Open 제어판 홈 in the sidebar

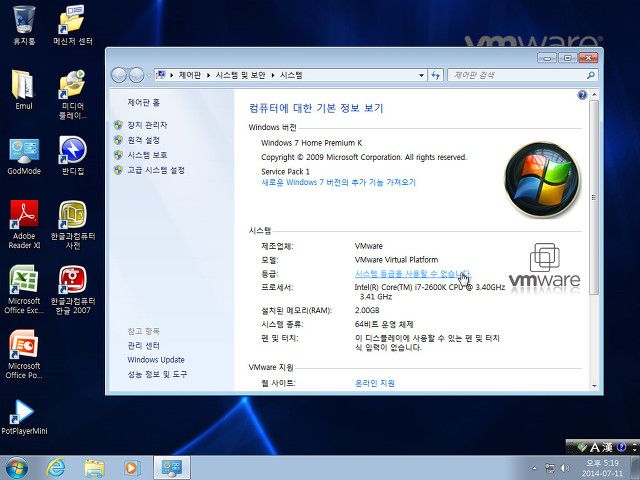(143, 102)
